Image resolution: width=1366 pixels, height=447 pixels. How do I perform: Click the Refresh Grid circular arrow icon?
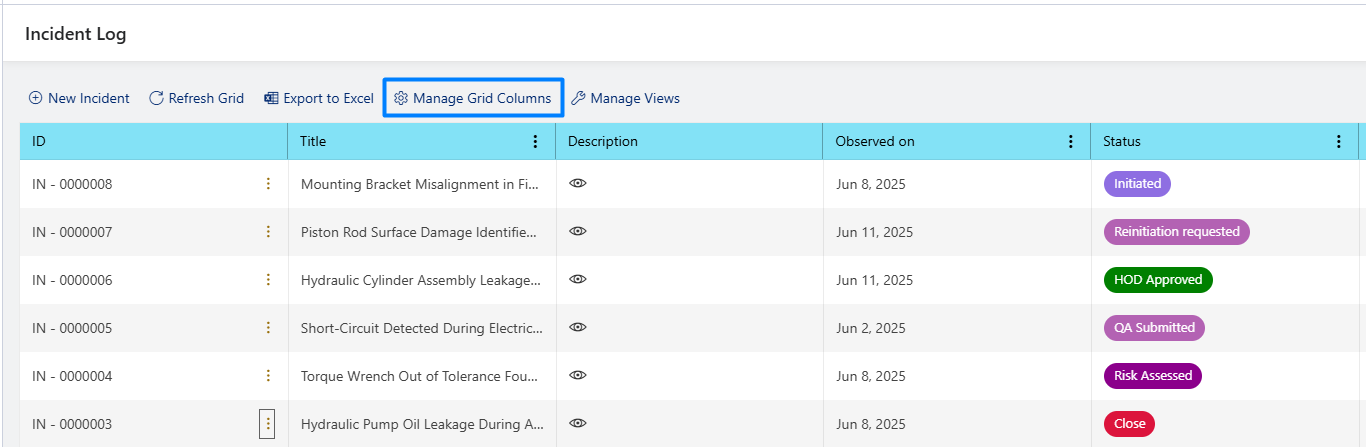click(x=156, y=98)
